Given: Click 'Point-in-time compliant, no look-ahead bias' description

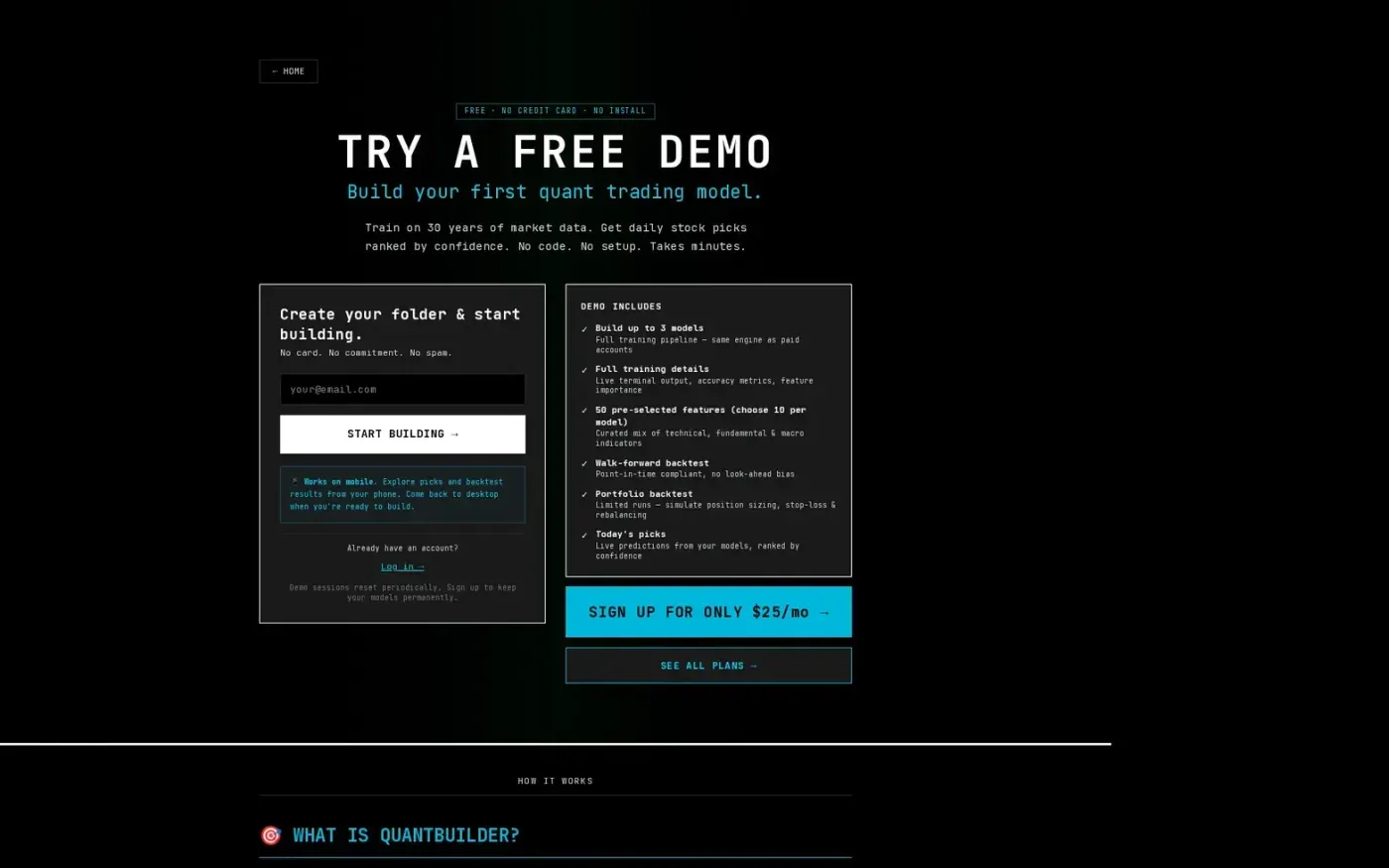Looking at the screenshot, I should 694,474.
